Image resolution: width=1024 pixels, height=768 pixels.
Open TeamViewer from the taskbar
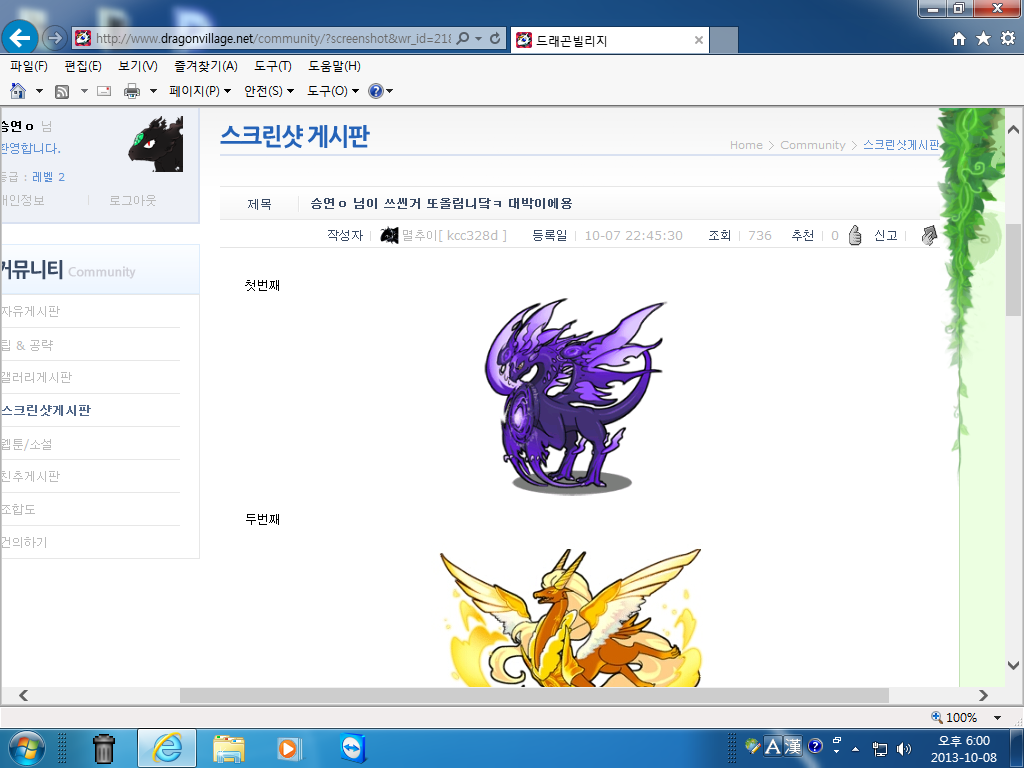pos(353,748)
